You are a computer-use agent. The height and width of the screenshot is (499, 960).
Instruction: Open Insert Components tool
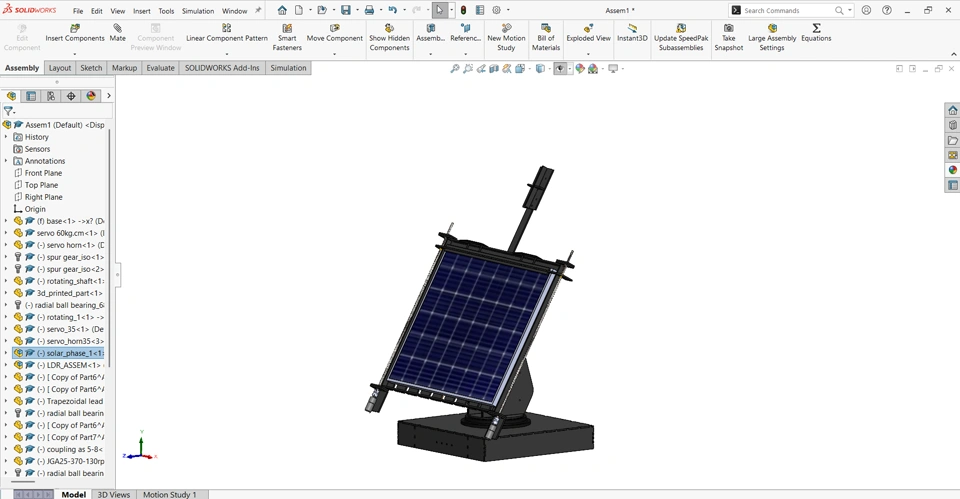(x=74, y=29)
